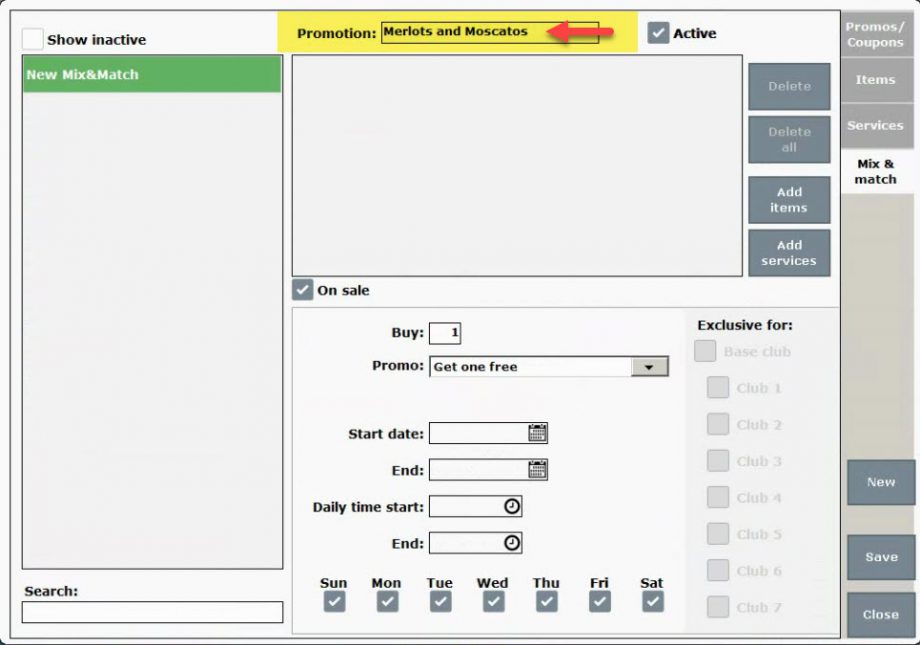This screenshot has height=645, width=920.
Task: Close the promotions window
Action: coord(881,614)
